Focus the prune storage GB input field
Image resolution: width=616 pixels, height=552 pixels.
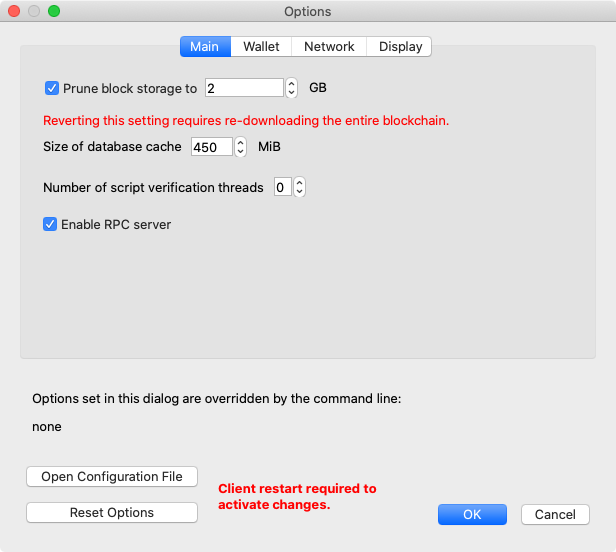pos(244,88)
